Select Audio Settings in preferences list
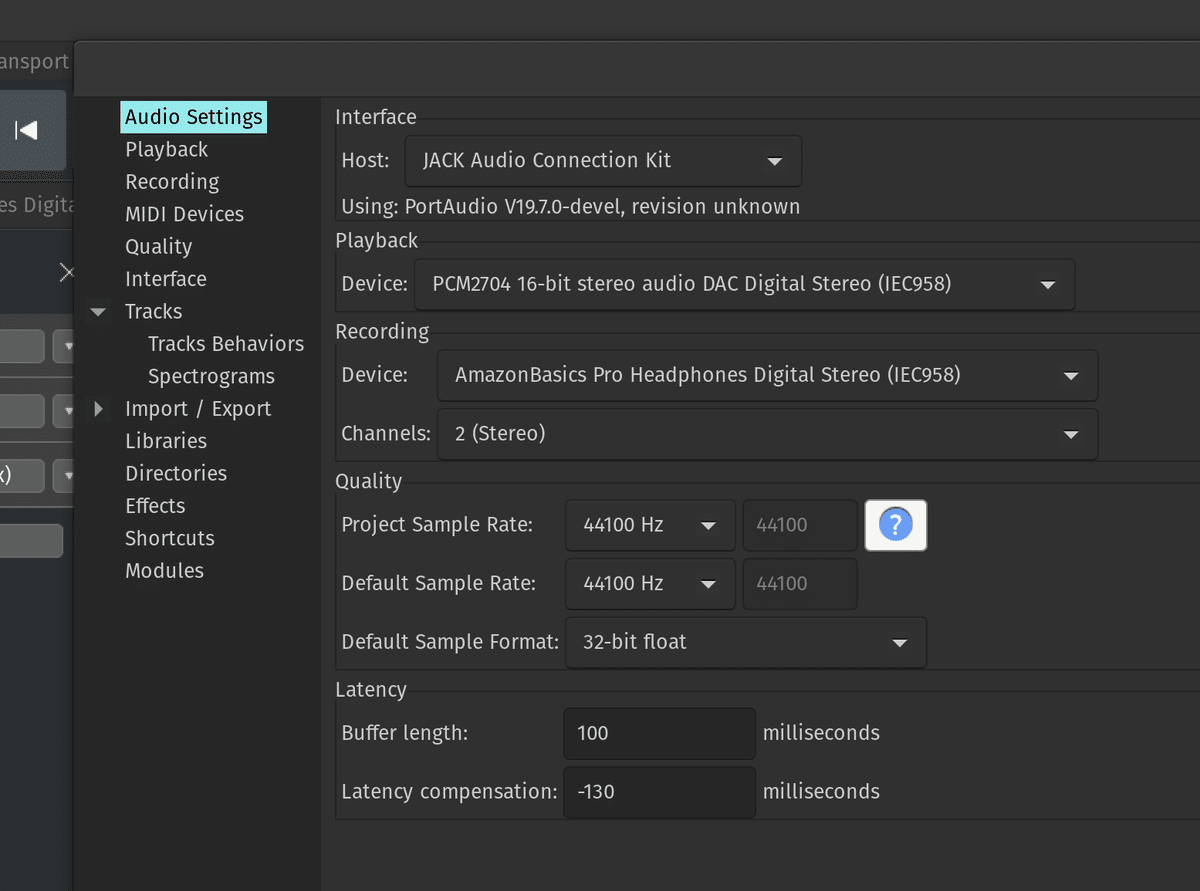 pos(194,117)
